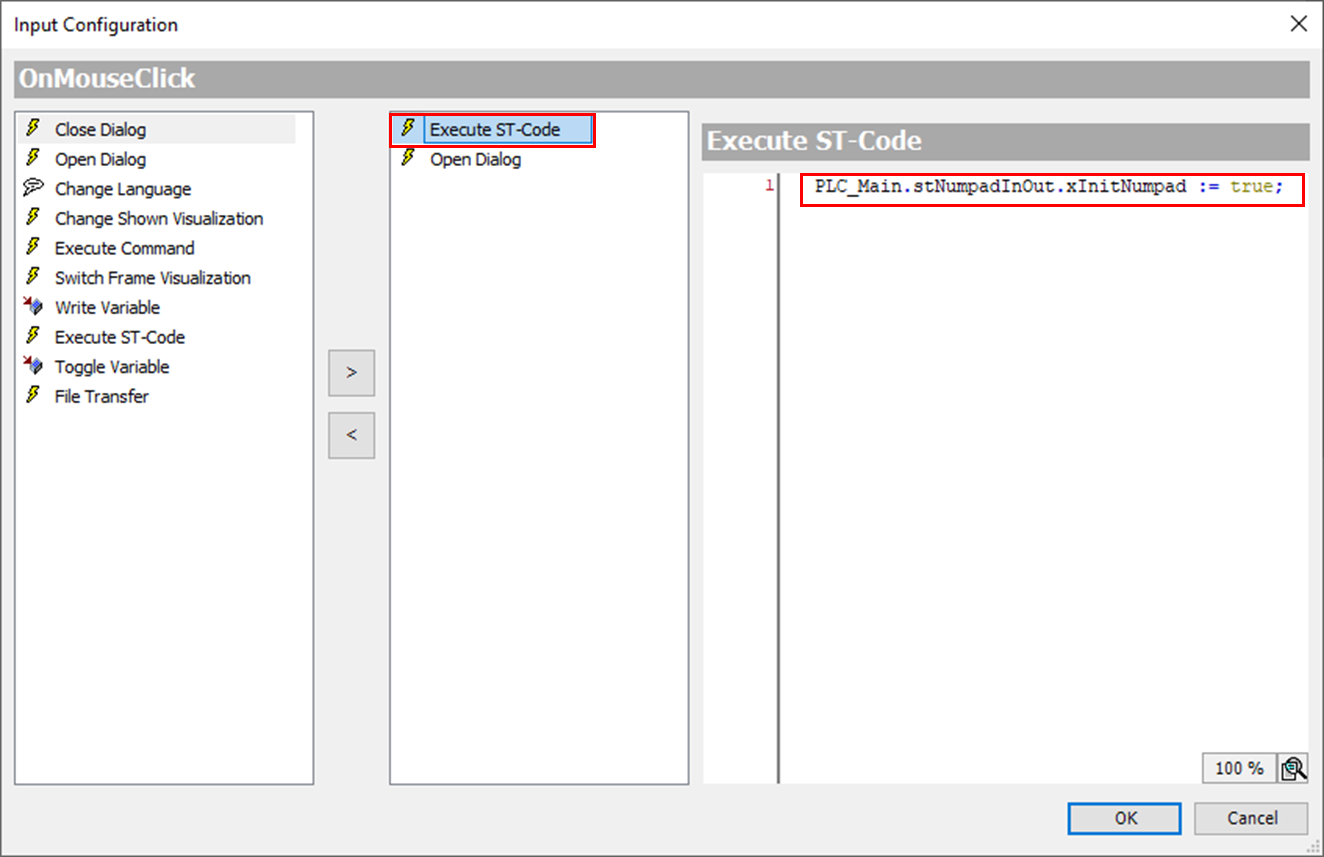This screenshot has width=1324, height=857.
Task: Click the zoom magnifier icon in code editor
Action: tap(1293, 768)
